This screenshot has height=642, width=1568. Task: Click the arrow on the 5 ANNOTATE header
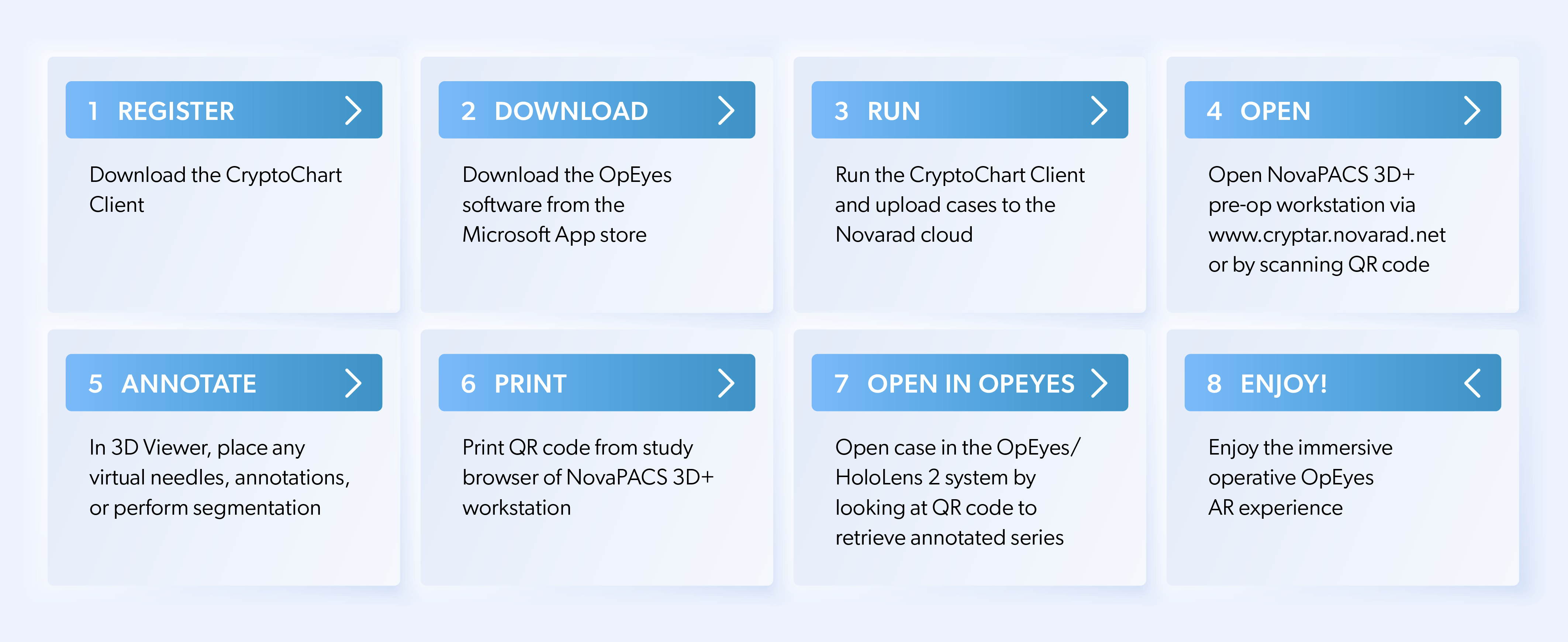click(x=353, y=383)
